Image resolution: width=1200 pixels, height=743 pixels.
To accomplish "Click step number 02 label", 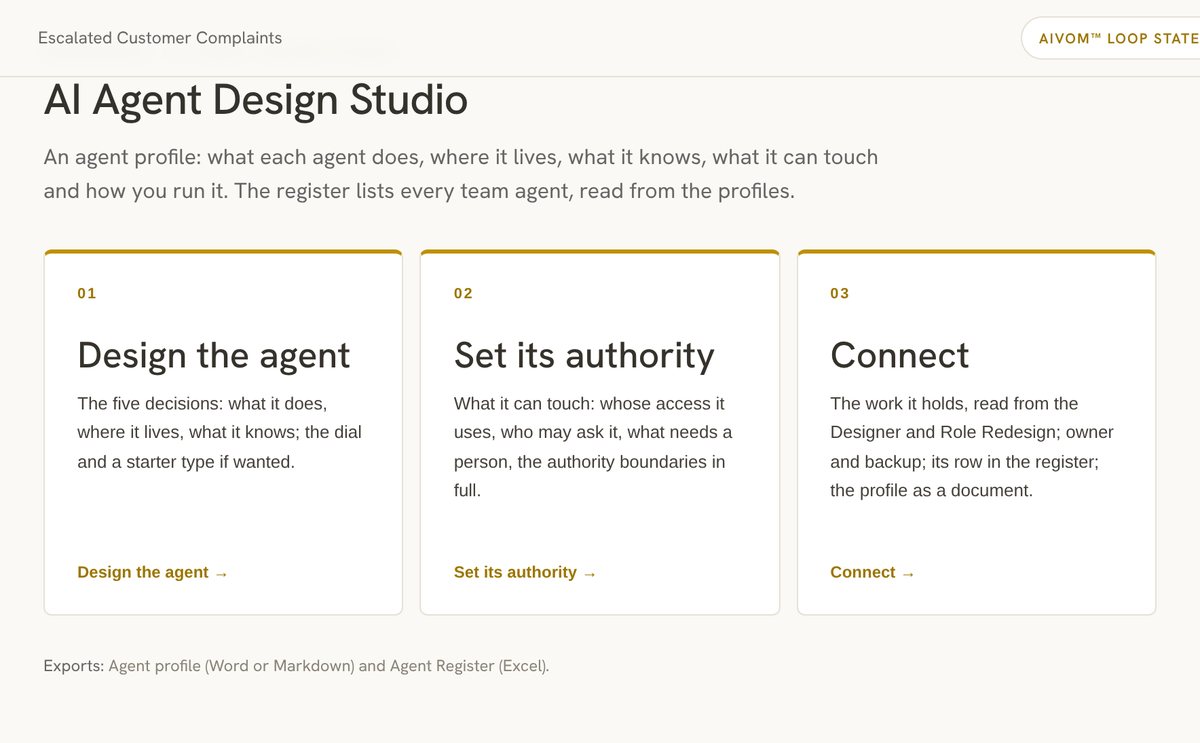I will tap(463, 293).
